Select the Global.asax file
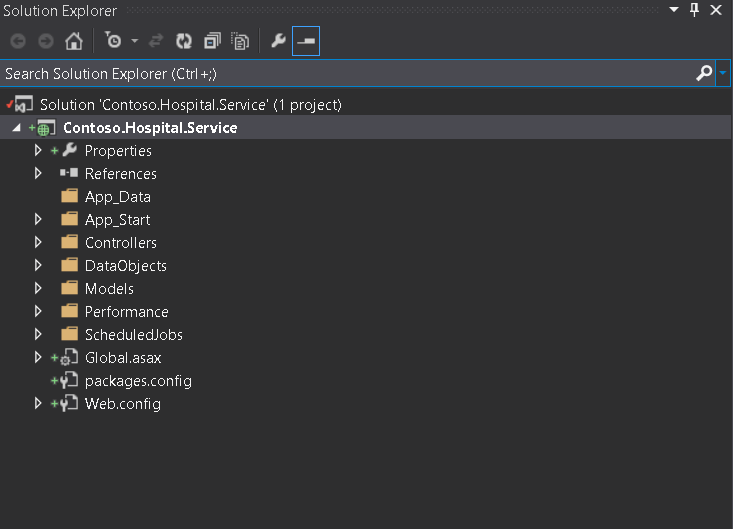This screenshot has height=529, width=733. [x=123, y=358]
